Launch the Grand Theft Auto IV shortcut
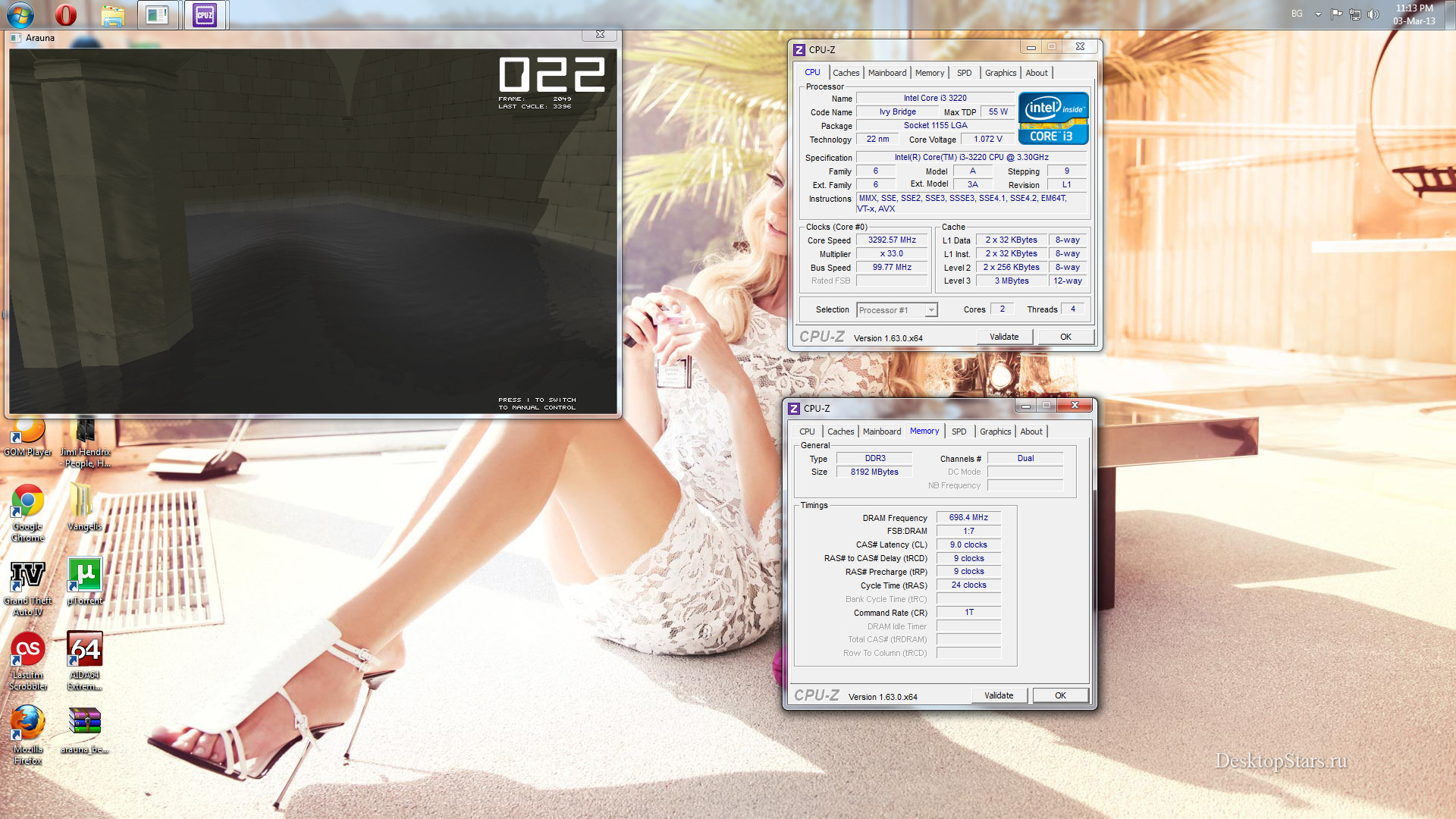The height and width of the screenshot is (819, 1456). tap(27, 576)
